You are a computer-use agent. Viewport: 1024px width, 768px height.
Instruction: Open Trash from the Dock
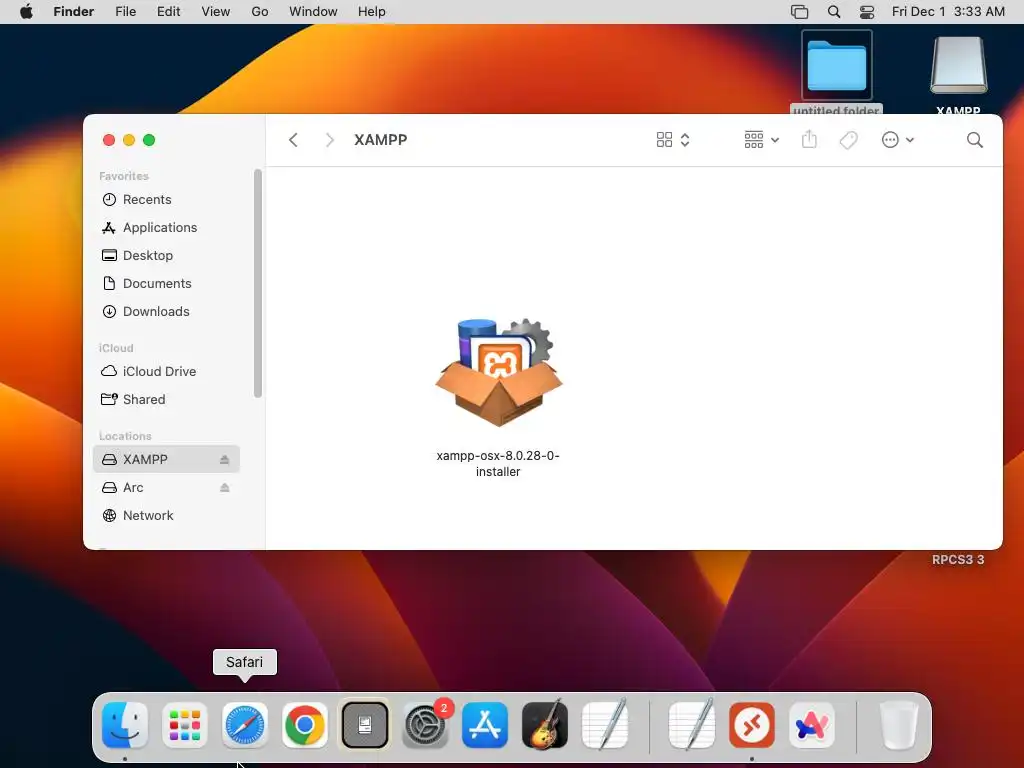pos(899,725)
